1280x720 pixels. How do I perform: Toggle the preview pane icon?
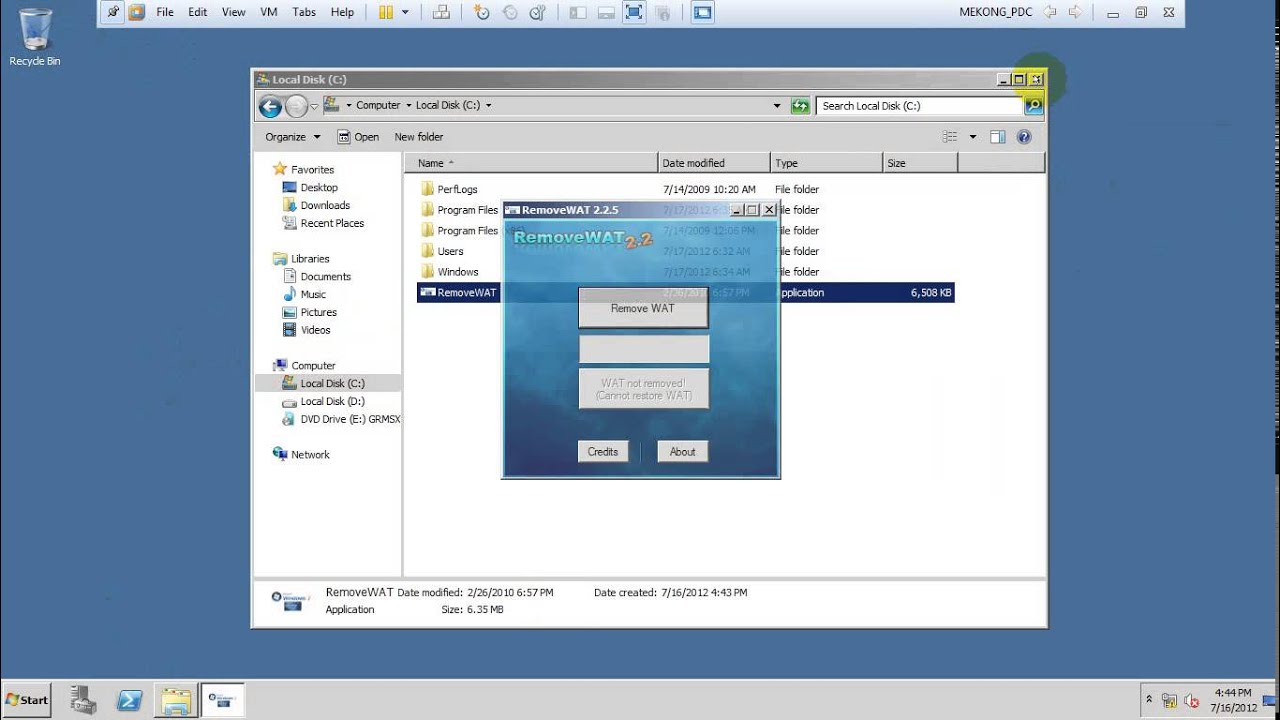click(x=997, y=137)
